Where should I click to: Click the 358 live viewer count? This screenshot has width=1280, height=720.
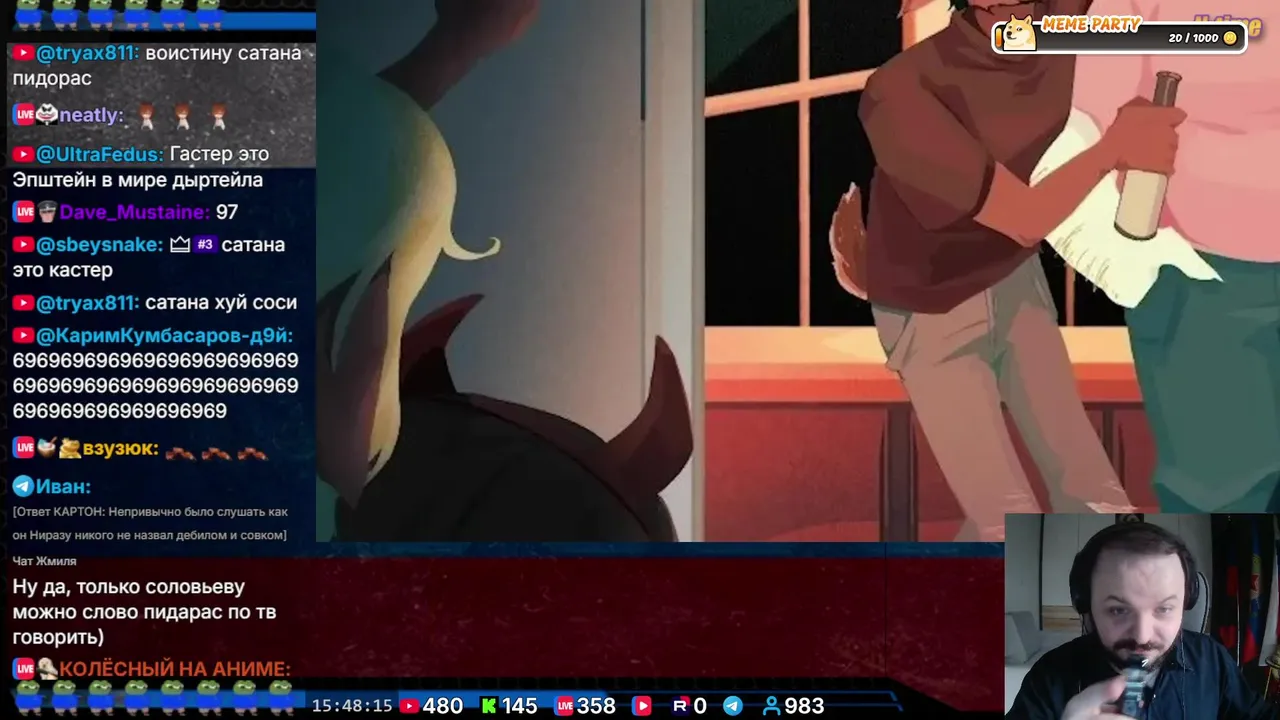(596, 706)
